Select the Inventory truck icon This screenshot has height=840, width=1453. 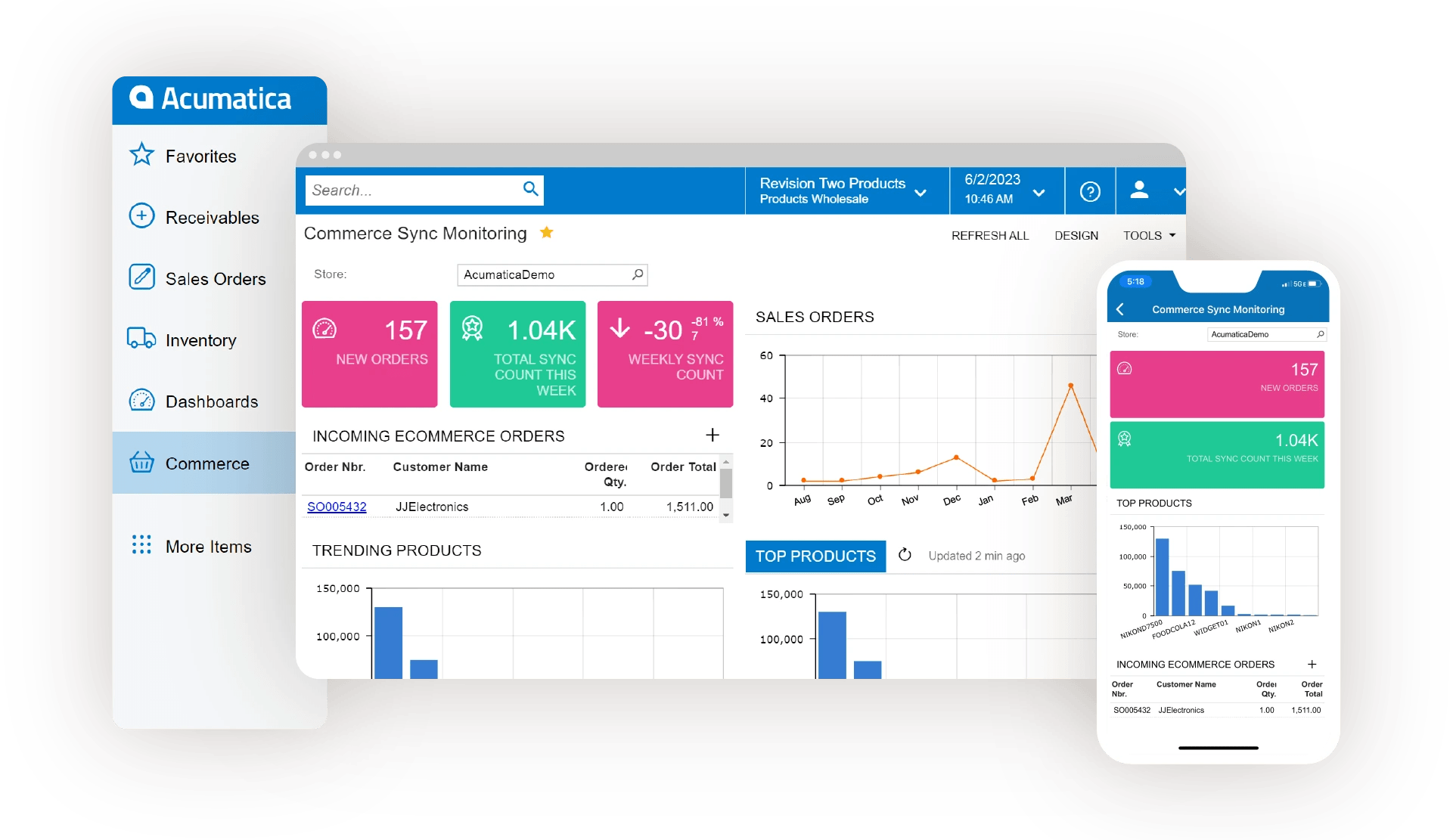(141, 339)
